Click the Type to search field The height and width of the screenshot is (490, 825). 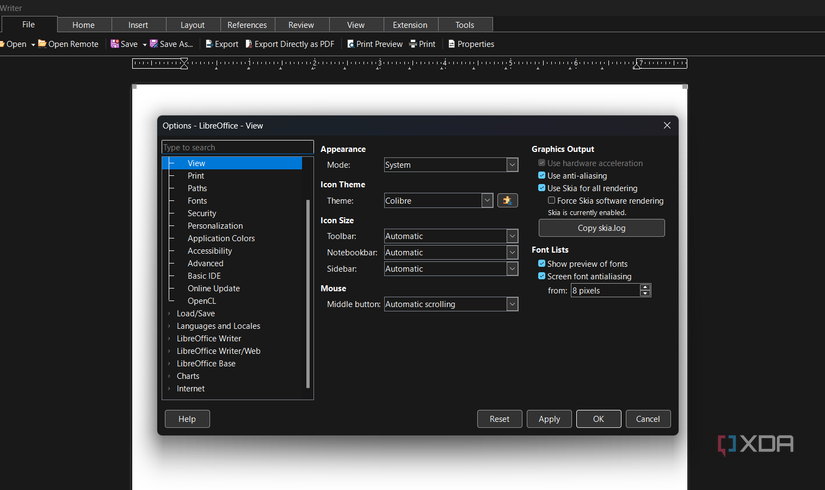pos(238,147)
